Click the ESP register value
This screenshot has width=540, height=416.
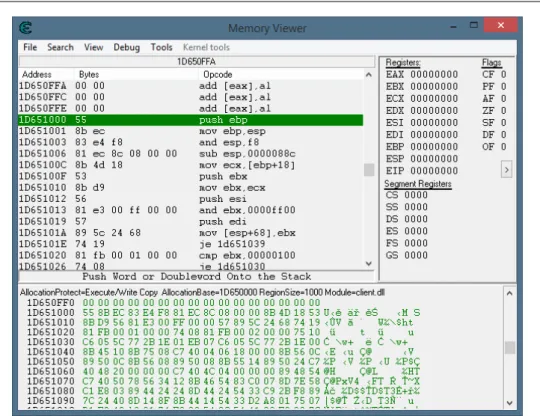(434, 159)
